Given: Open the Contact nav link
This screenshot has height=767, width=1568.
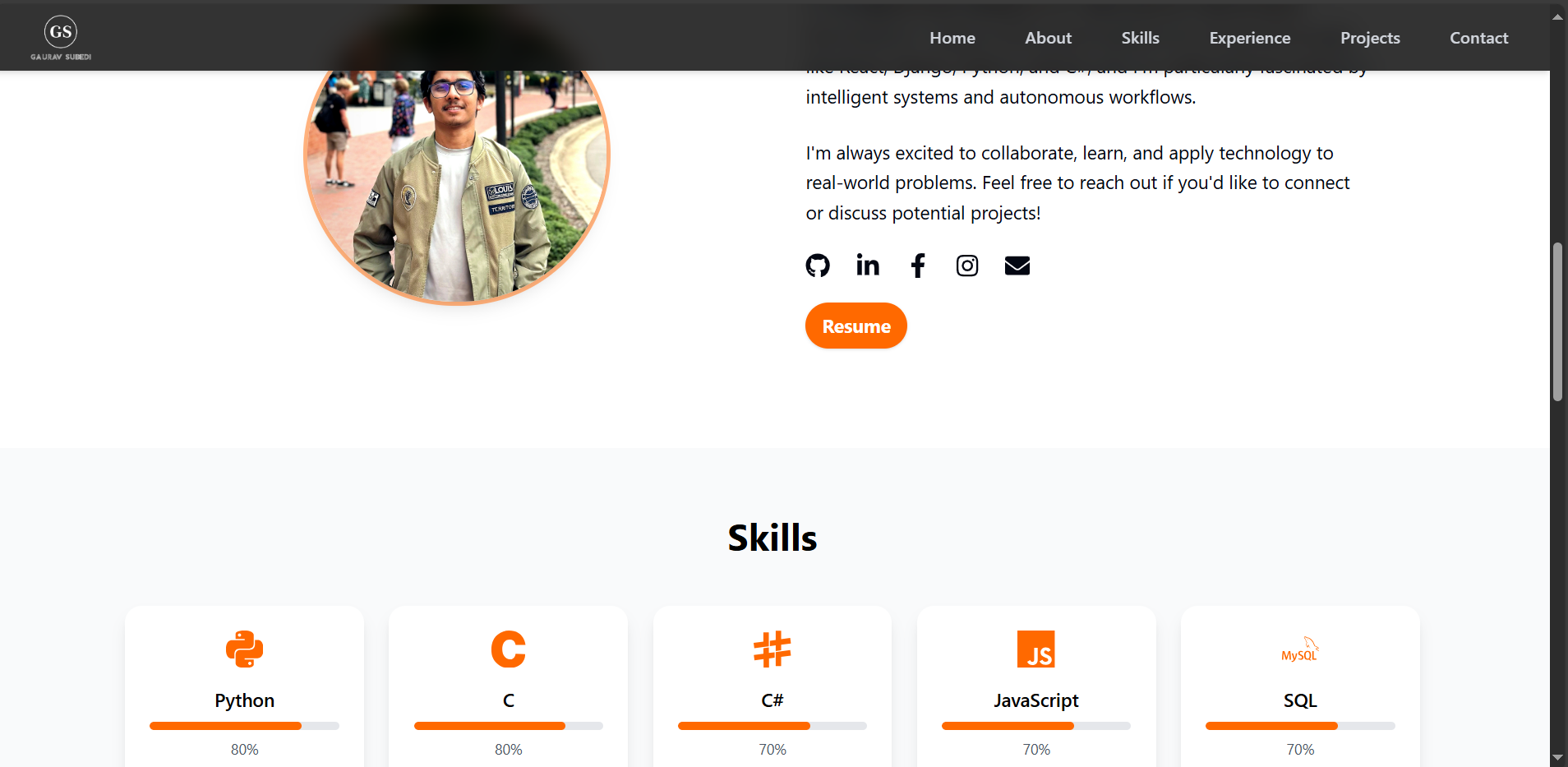Looking at the screenshot, I should (x=1478, y=38).
